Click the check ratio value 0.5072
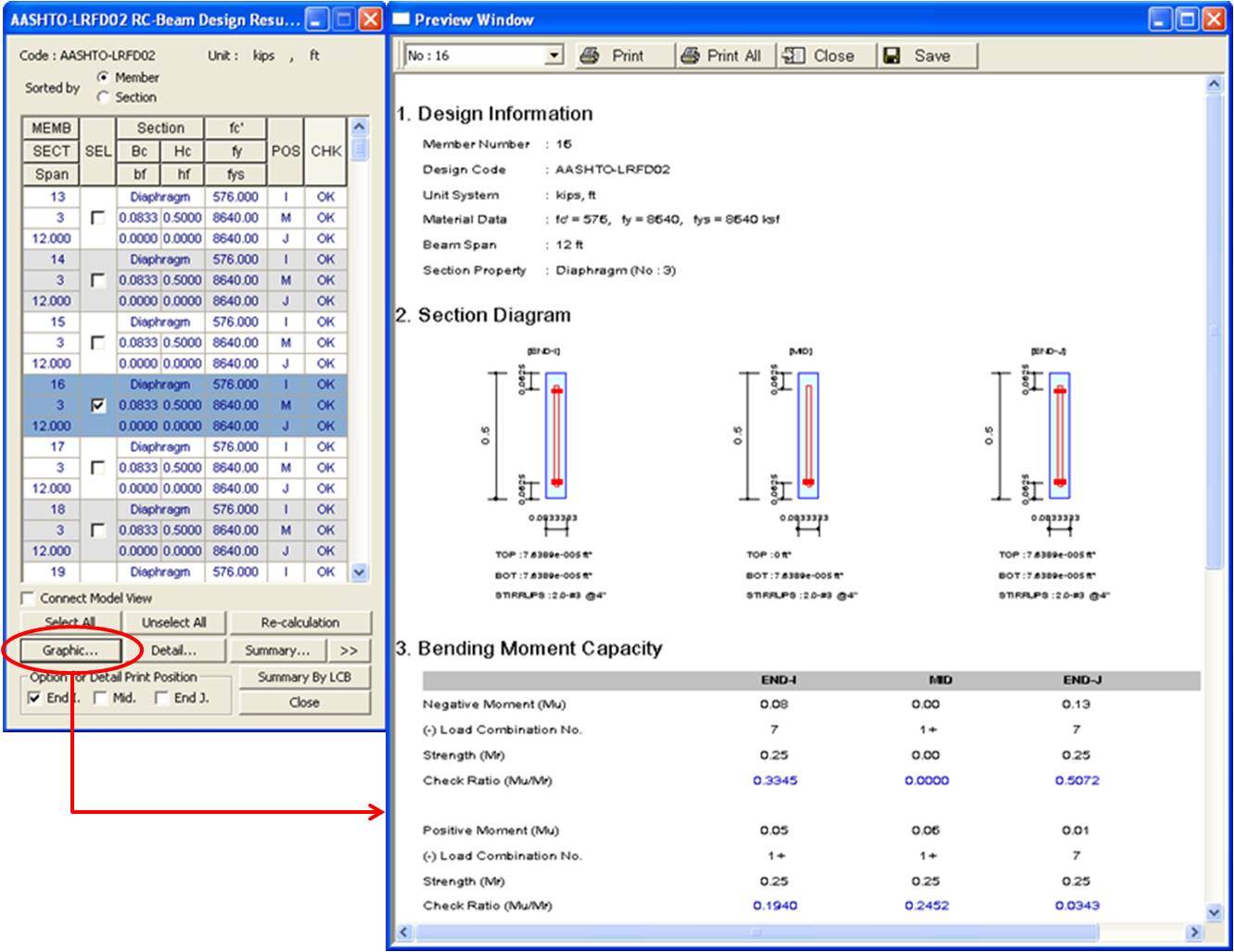1234x952 pixels. [1076, 781]
